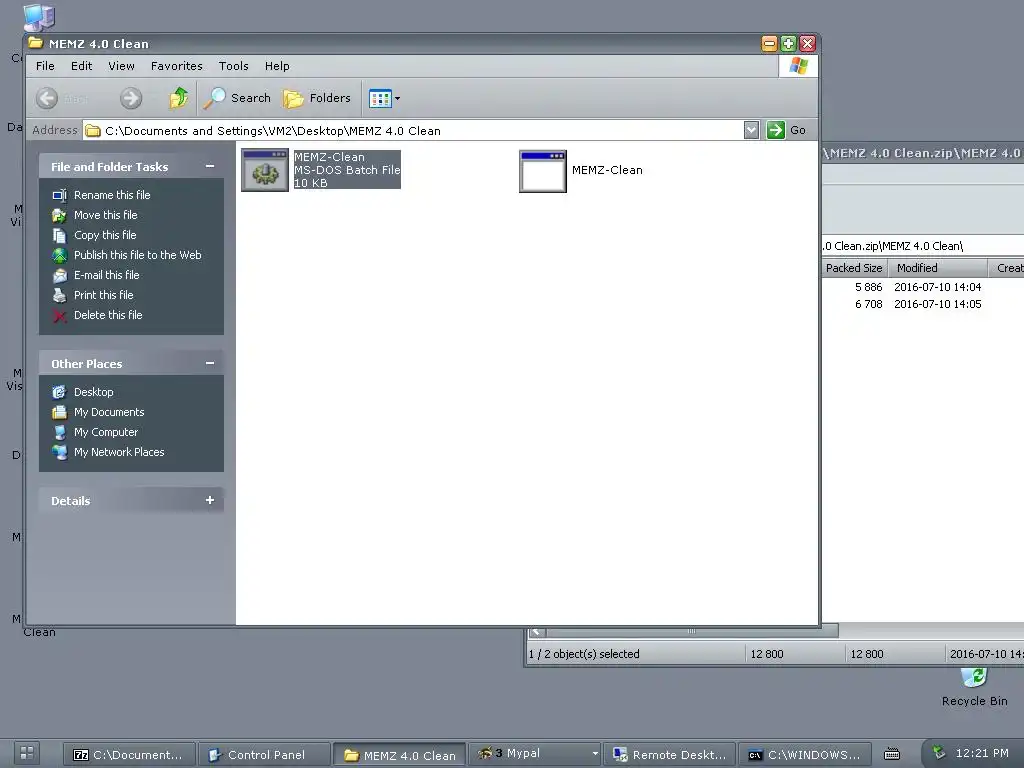
Task: Click the address path field
Action: 413,131
